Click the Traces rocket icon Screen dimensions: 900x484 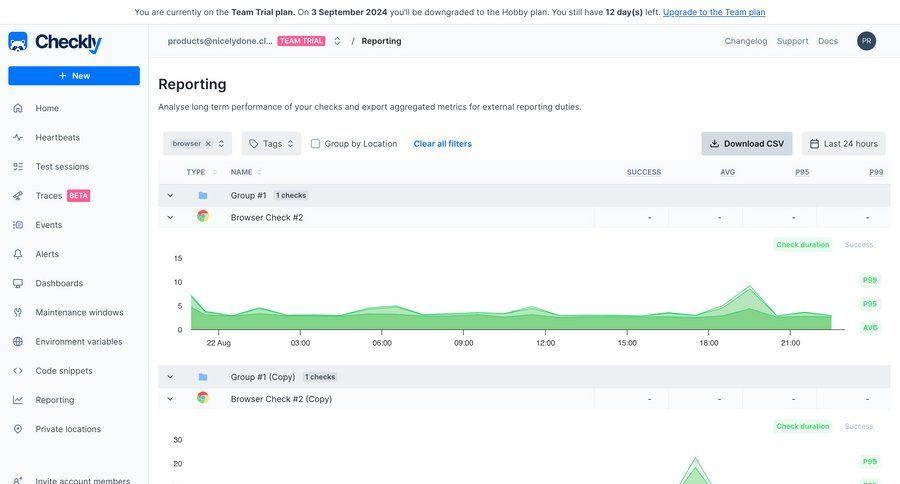(x=18, y=196)
